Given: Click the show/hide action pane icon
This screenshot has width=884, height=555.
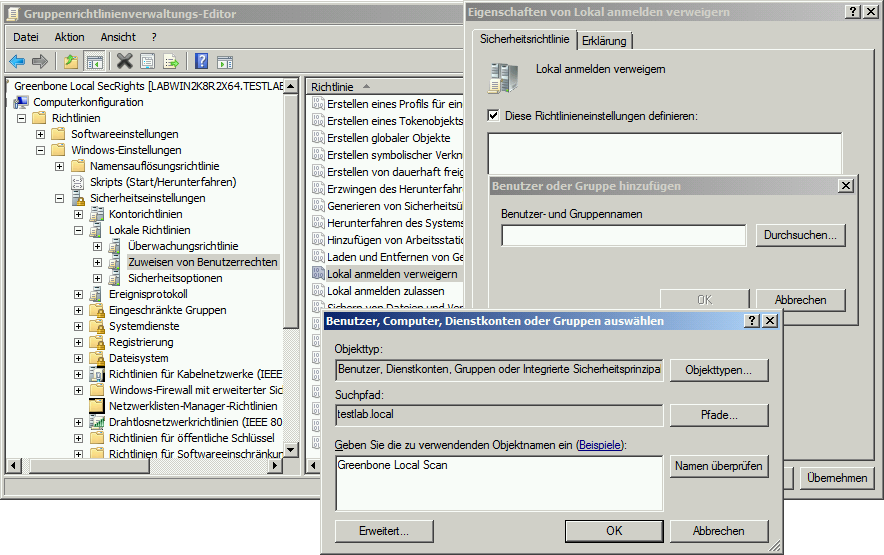Looking at the screenshot, I should tap(225, 62).
